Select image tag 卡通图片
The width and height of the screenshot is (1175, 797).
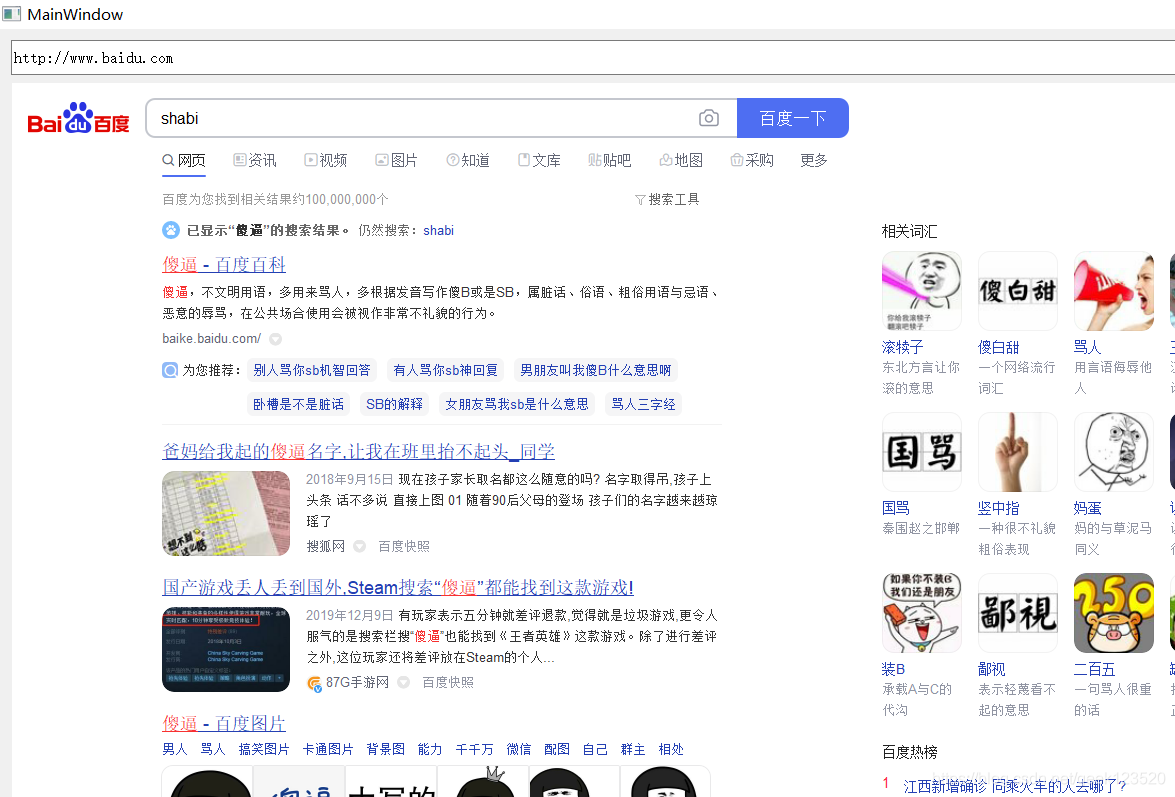click(x=328, y=749)
